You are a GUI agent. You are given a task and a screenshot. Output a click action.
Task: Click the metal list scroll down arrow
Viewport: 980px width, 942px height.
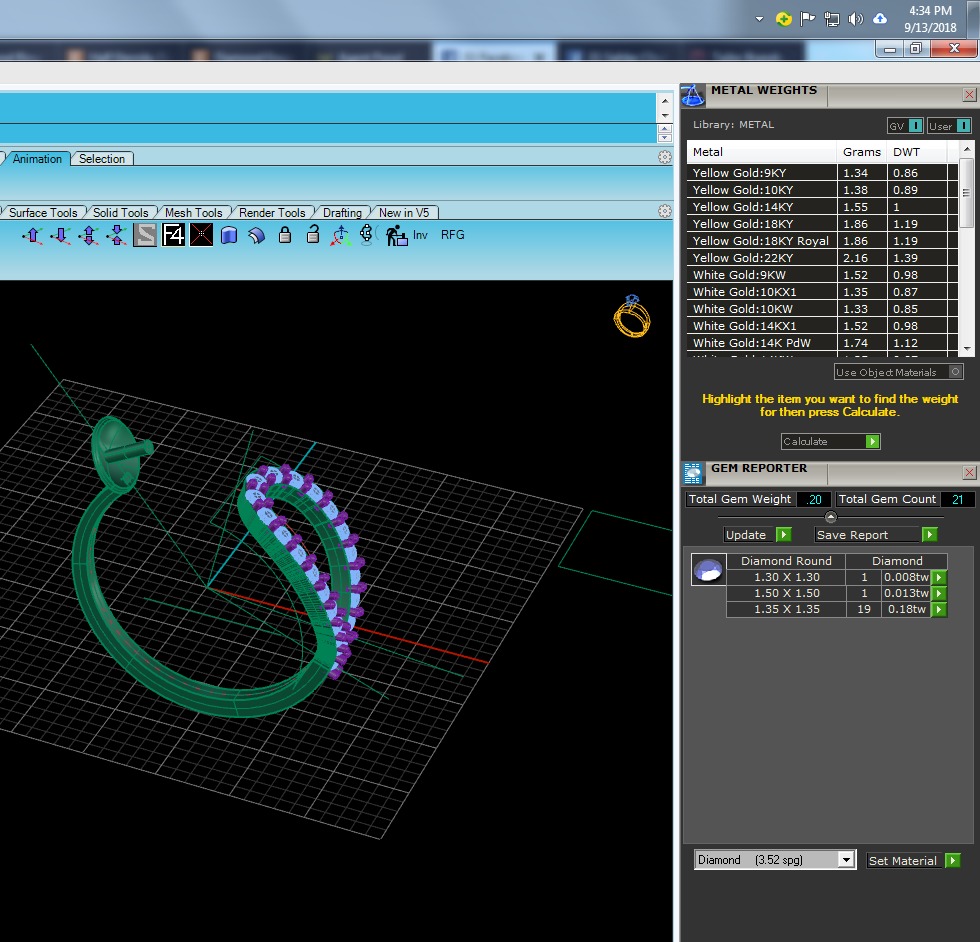click(x=967, y=349)
